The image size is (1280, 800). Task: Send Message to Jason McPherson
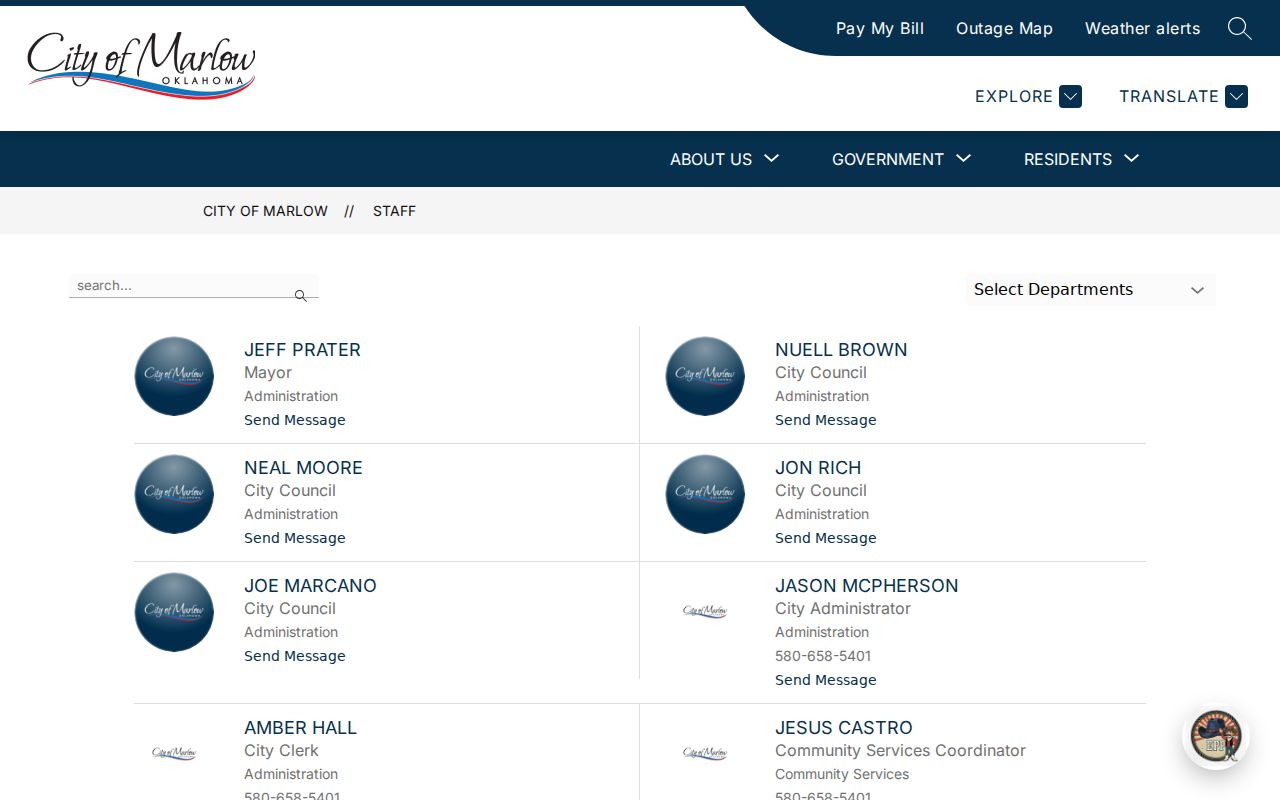[x=826, y=680]
